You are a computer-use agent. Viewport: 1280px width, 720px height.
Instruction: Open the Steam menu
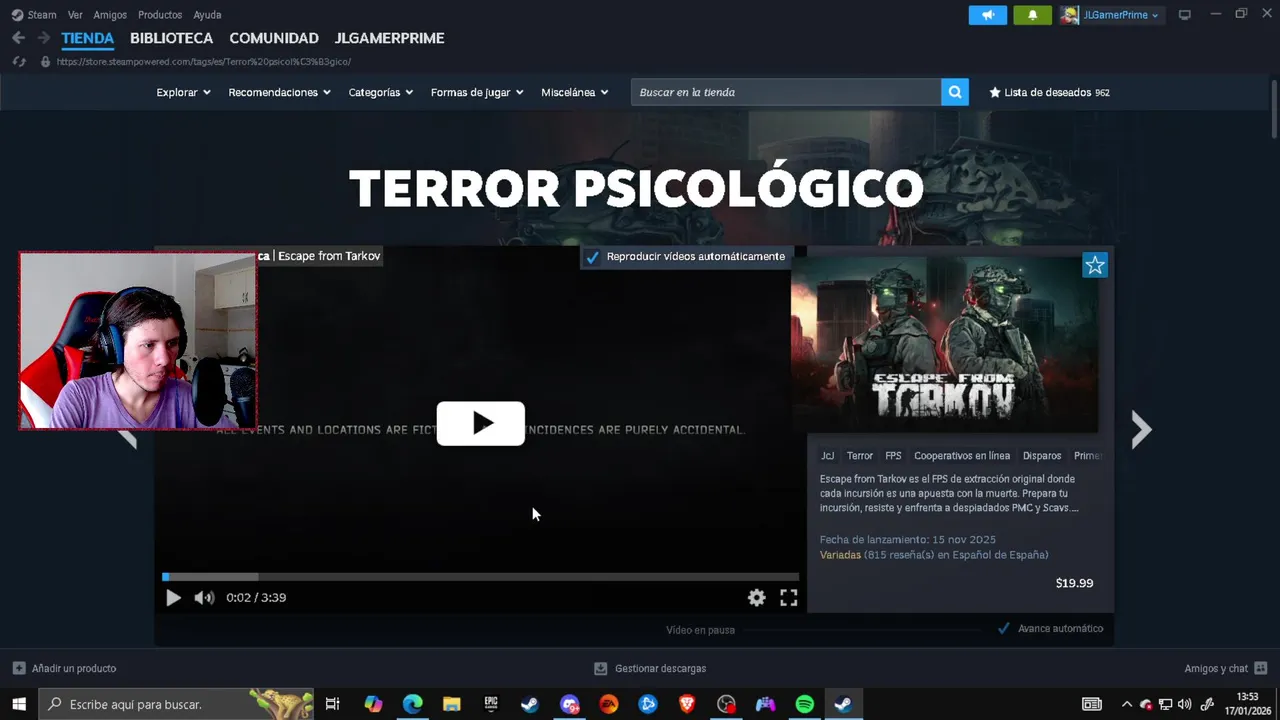(x=34, y=15)
